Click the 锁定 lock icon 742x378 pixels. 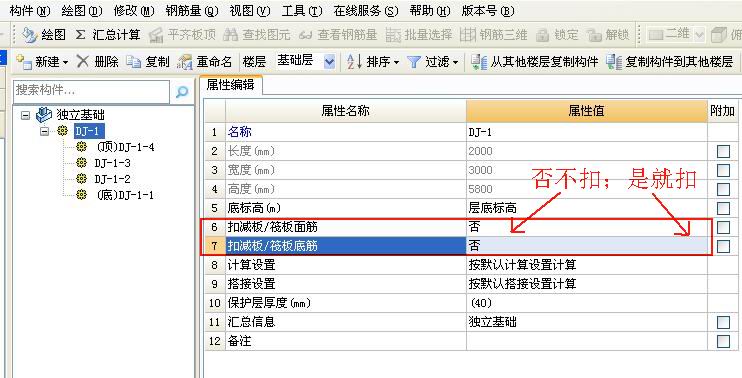542,35
